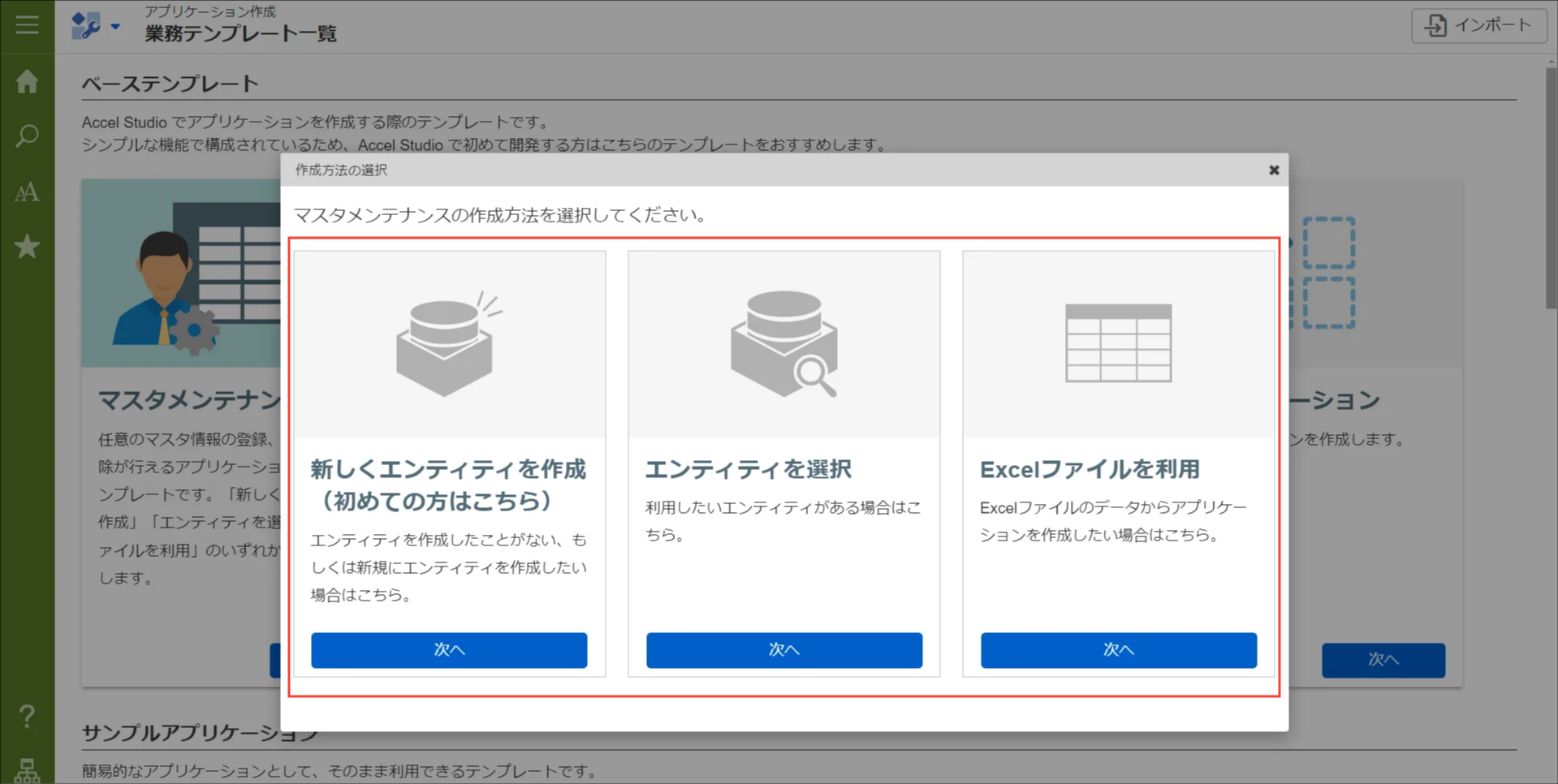
Task: Click the インポート button
Action: 1478,25
